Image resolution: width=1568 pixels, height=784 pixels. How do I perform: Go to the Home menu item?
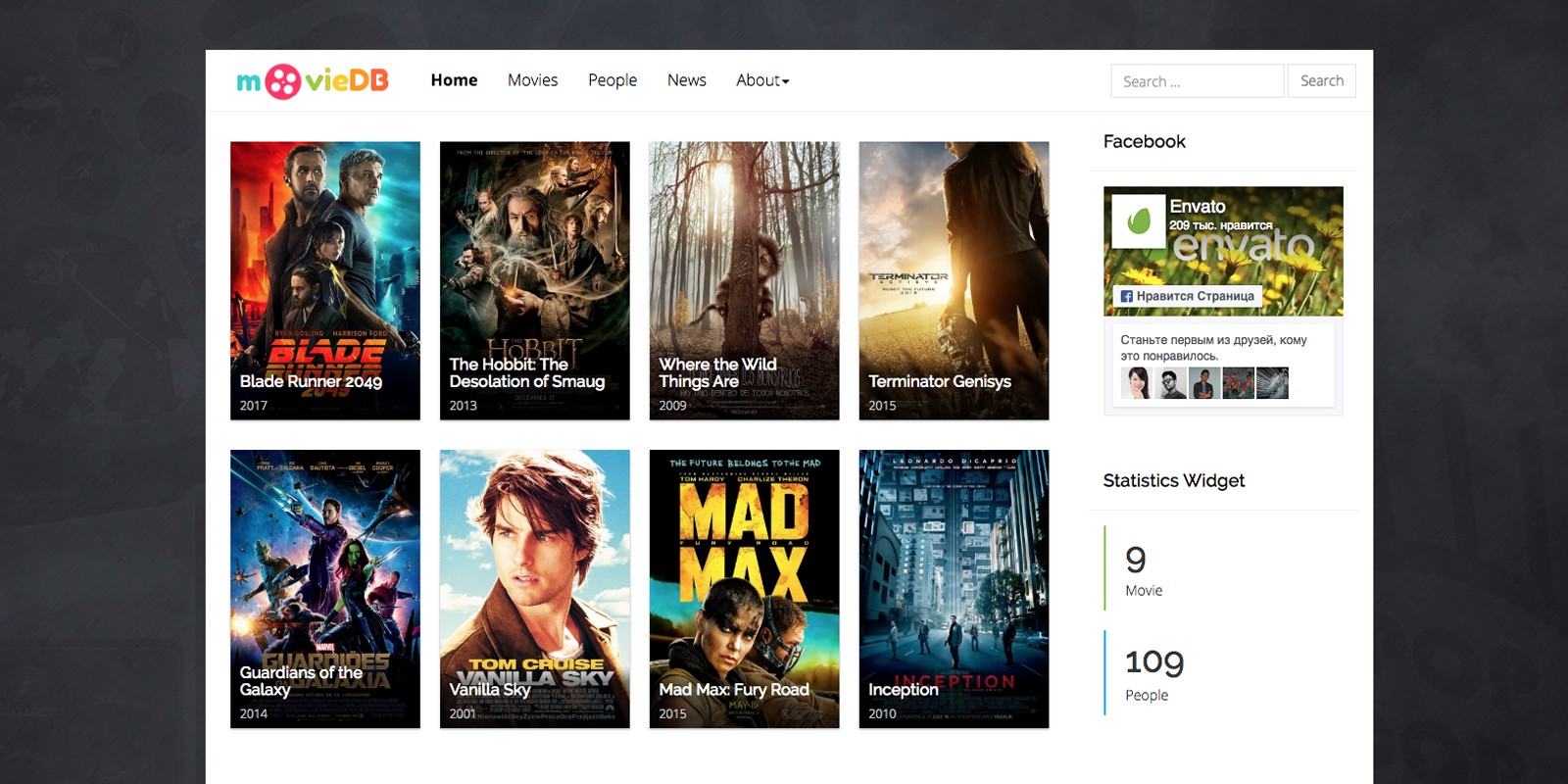click(x=454, y=80)
